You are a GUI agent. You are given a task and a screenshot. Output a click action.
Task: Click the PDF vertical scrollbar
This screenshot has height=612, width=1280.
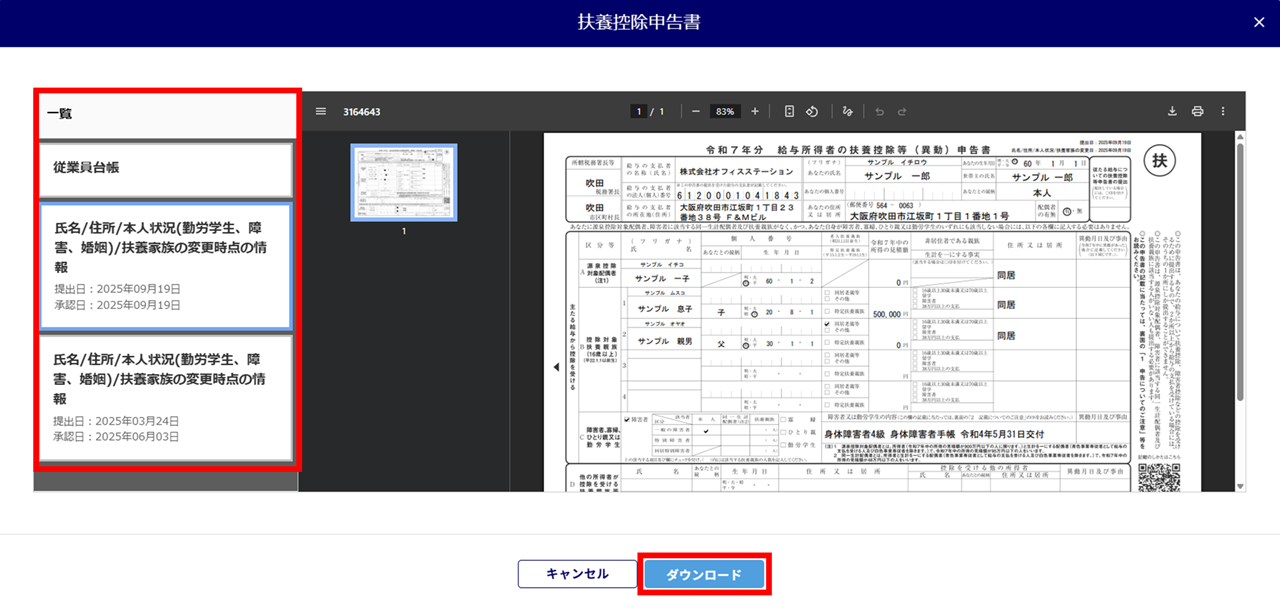(1240, 270)
